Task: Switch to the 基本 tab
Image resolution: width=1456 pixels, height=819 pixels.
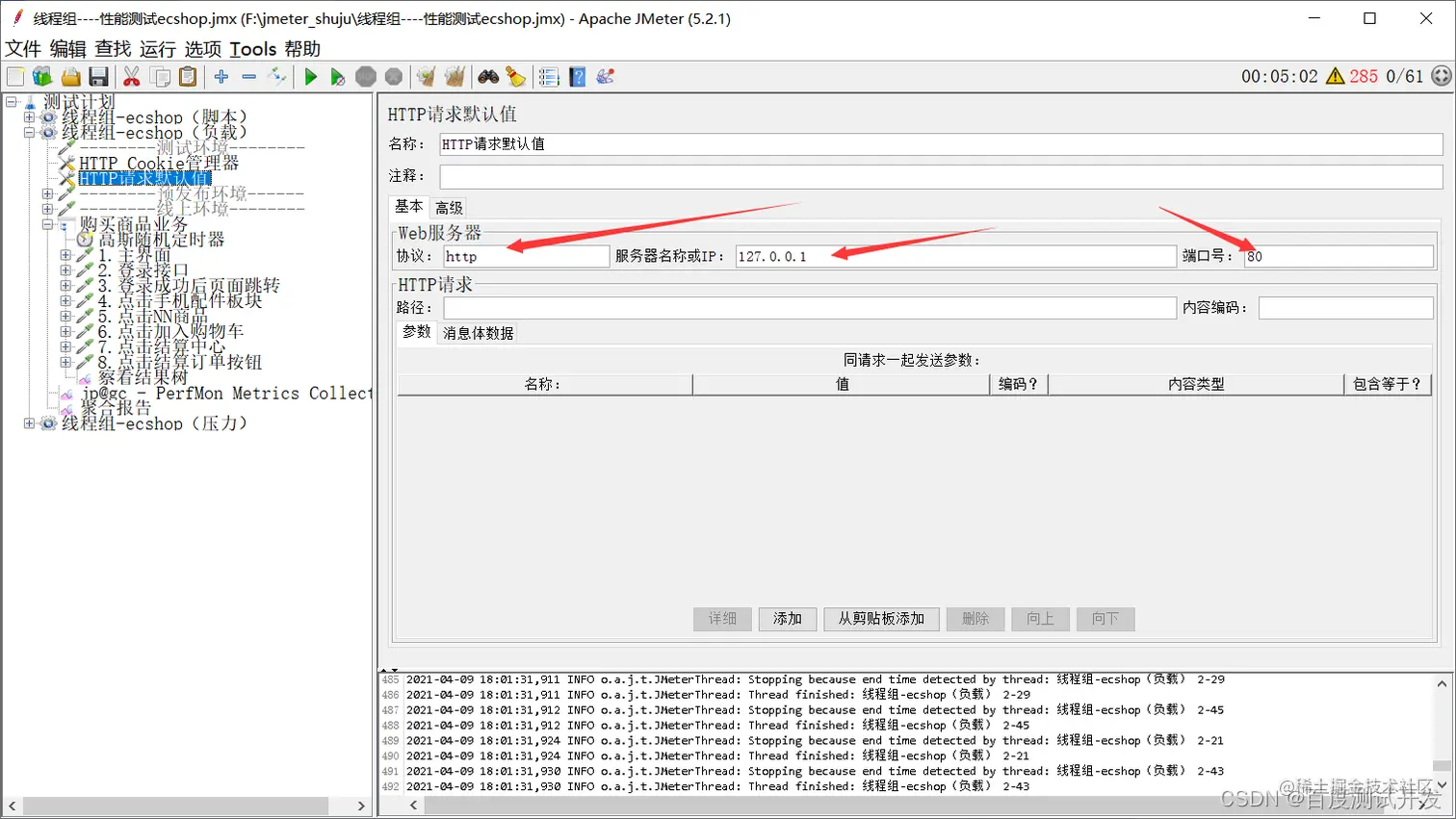Action: click(x=408, y=207)
